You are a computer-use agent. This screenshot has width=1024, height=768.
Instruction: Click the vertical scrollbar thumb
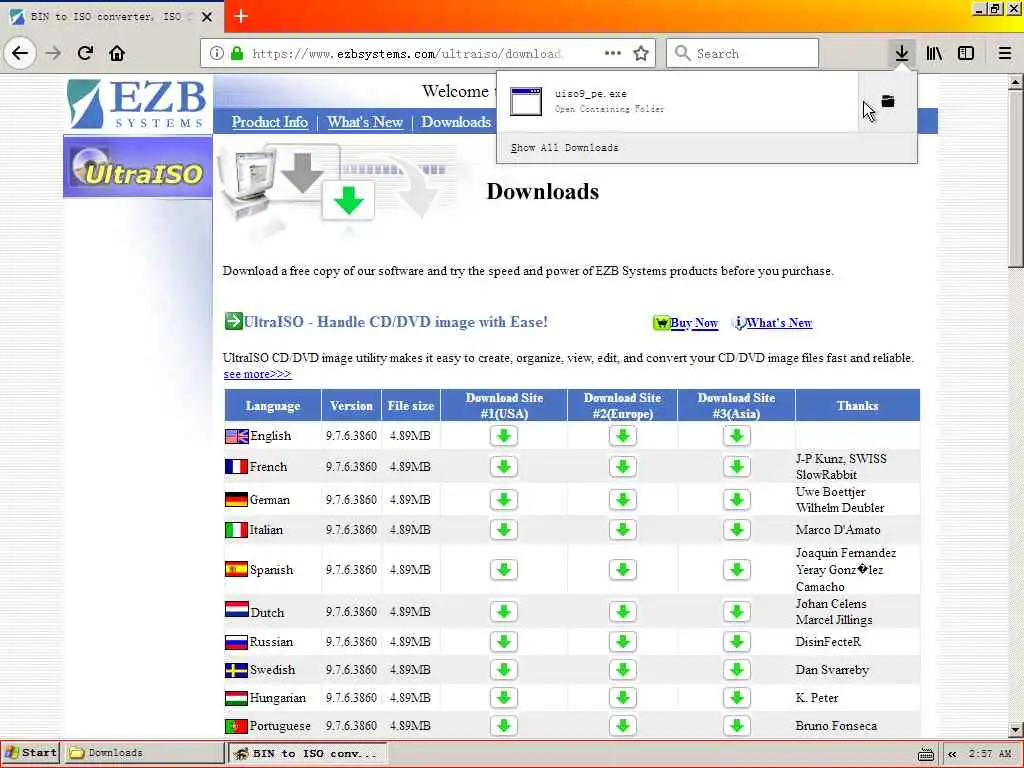point(1016,178)
